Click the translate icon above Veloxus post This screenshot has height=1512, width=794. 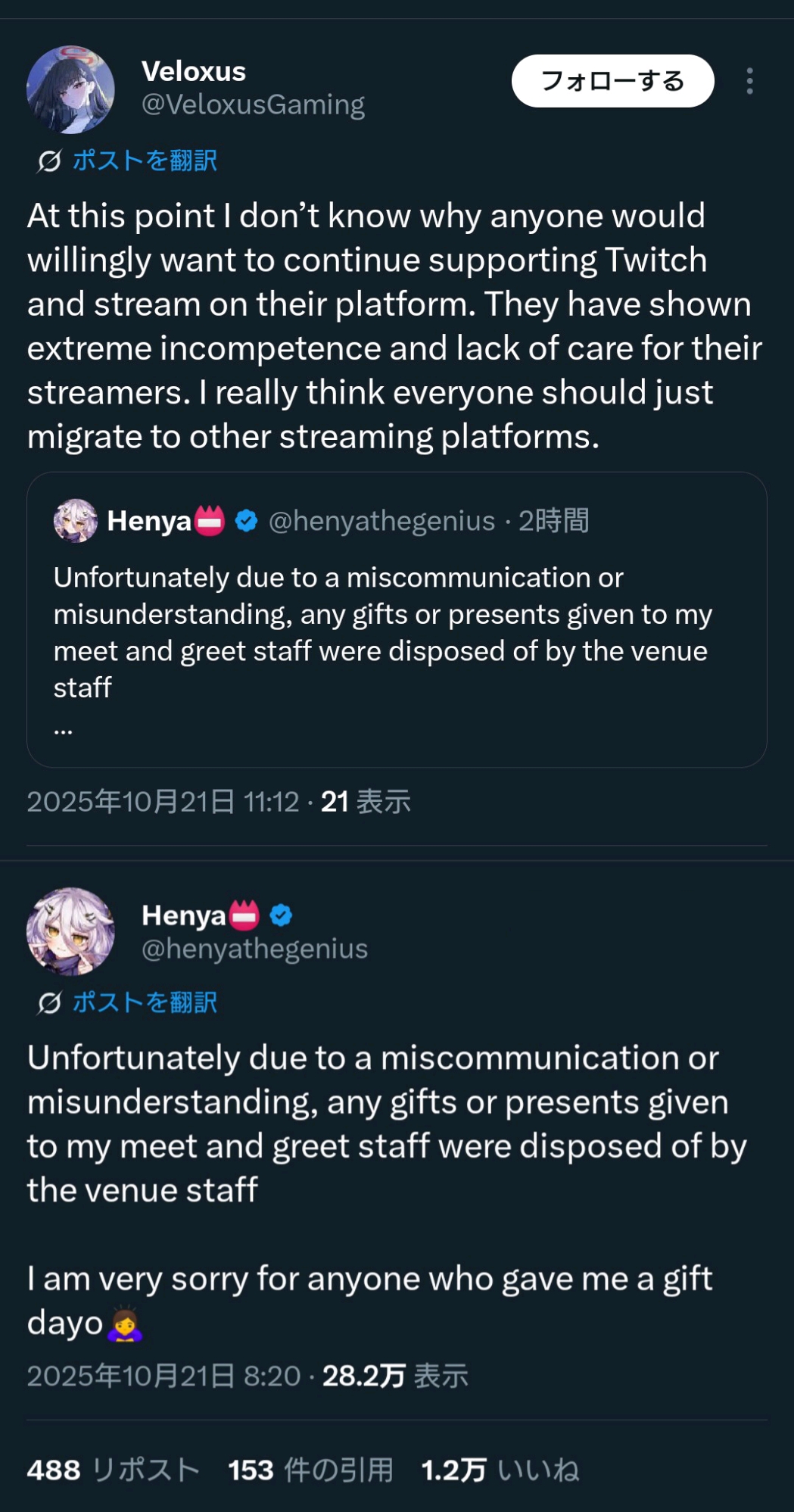click(49, 161)
